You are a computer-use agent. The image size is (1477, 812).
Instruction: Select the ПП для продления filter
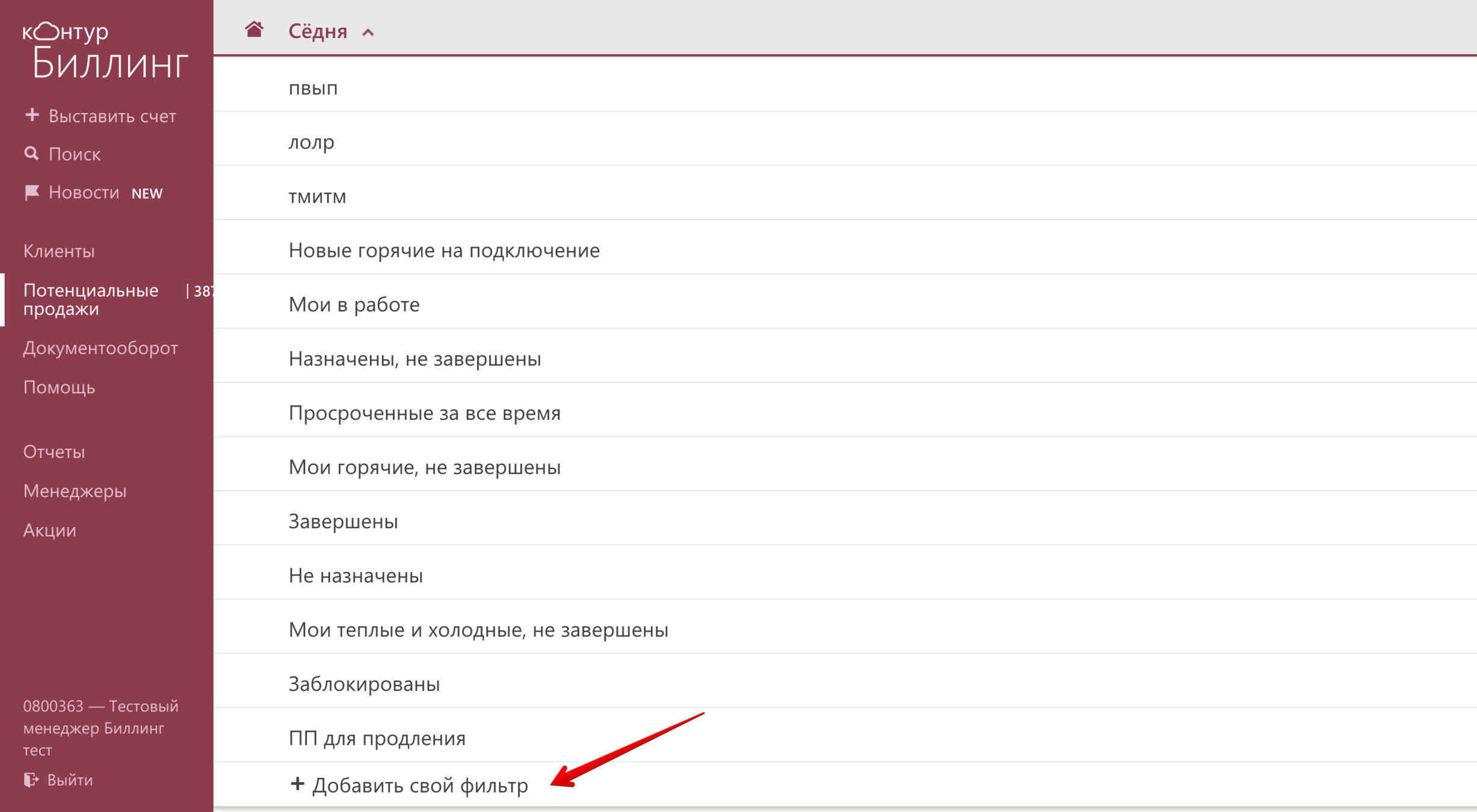(x=377, y=738)
